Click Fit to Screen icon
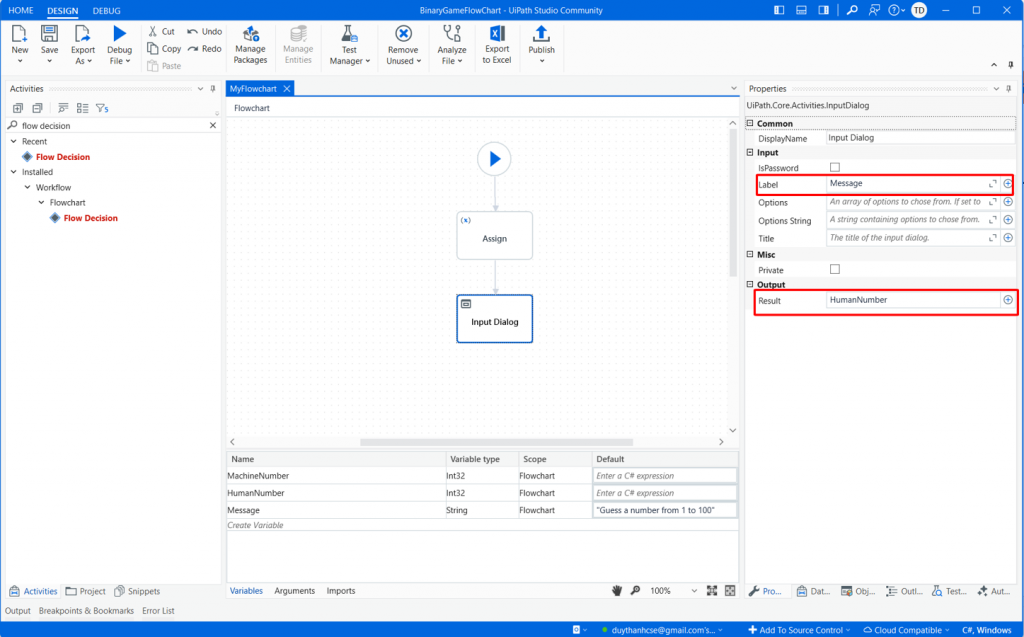Viewport: 1024px width, 637px height. click(x=712, y=591)
